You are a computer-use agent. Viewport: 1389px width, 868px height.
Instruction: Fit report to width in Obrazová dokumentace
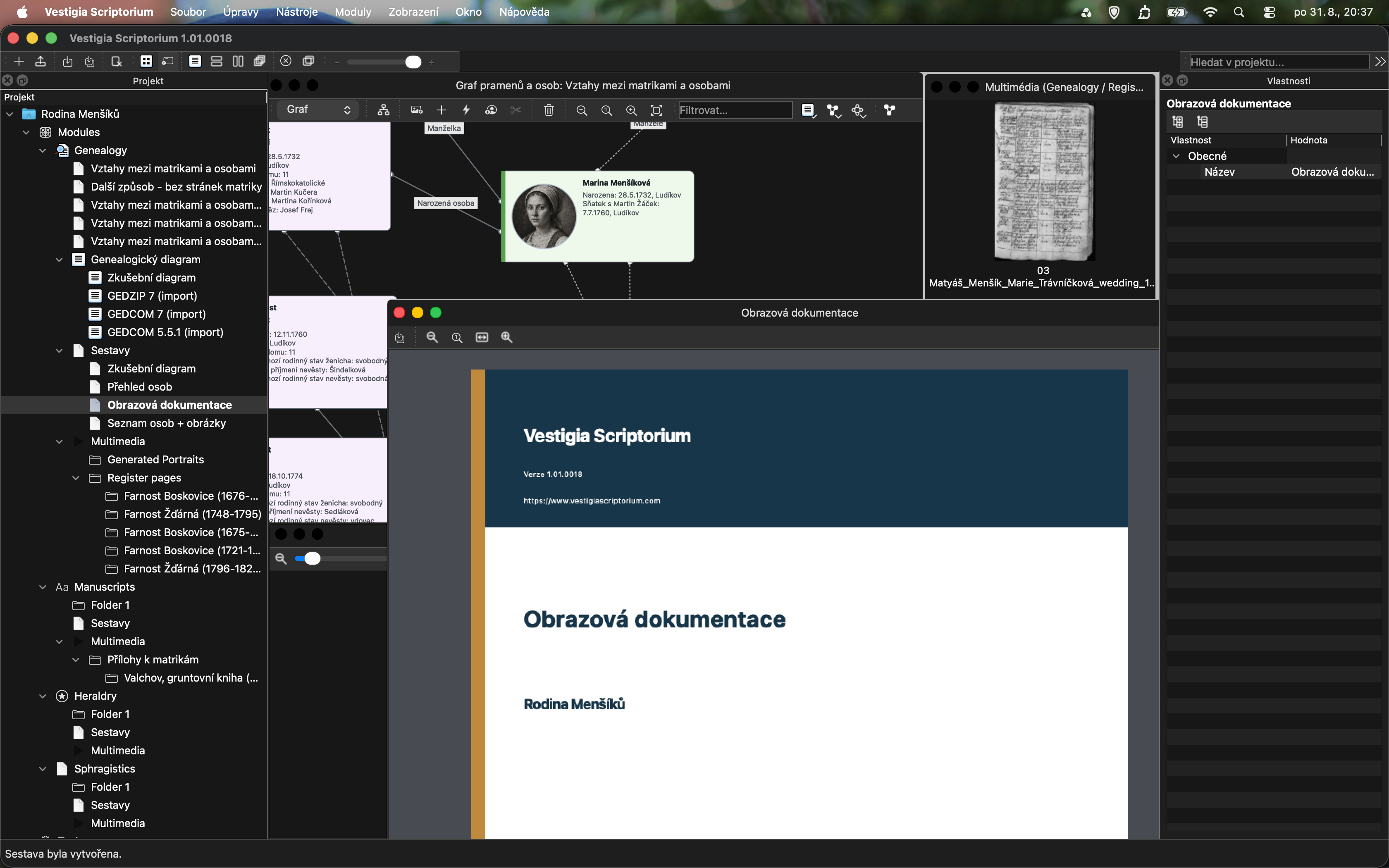[x=482, y=338]
